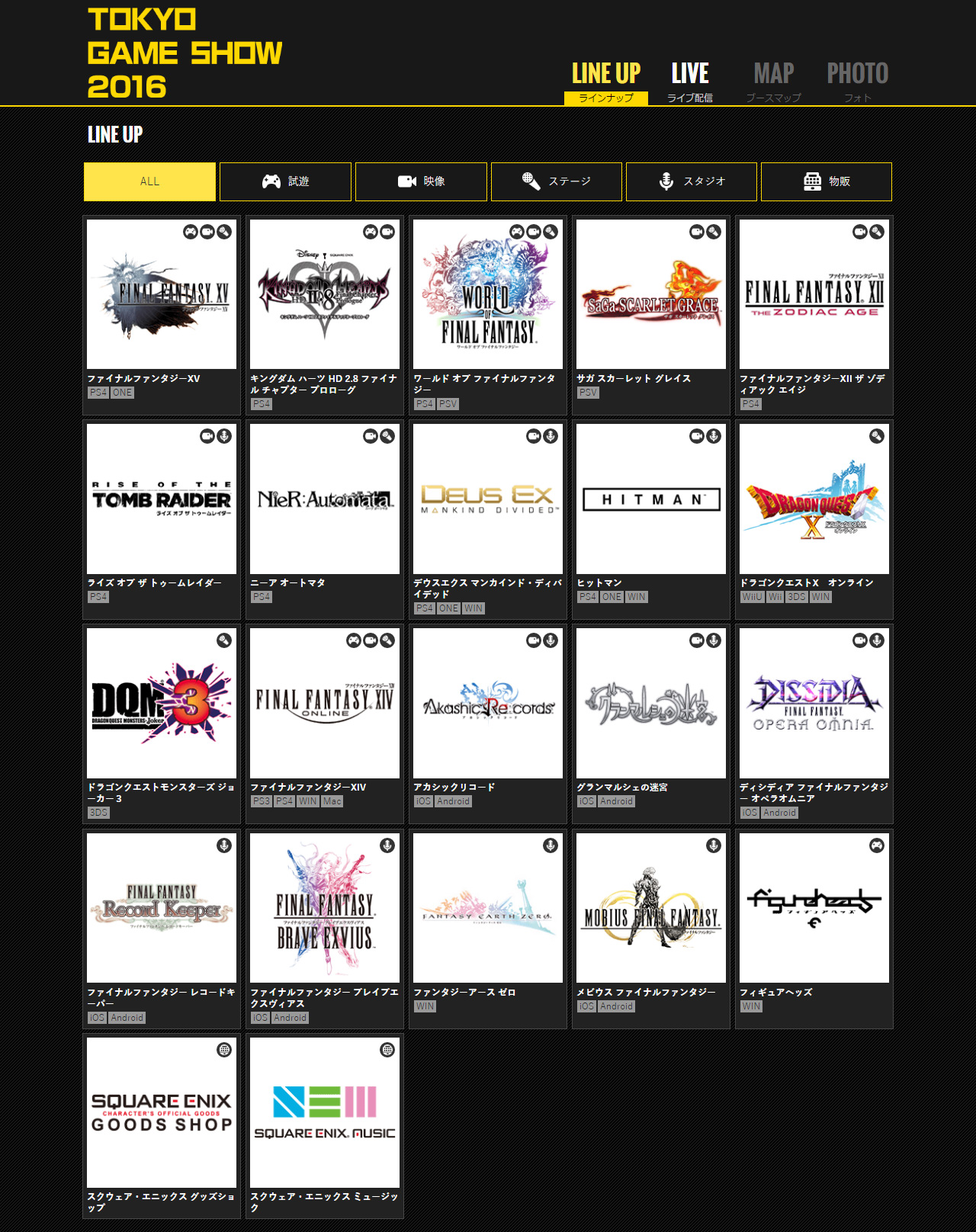Show only ステージ stage events
Image resolution: width=976 pixels, height=1232 pixels.
(x=557, y=181)
